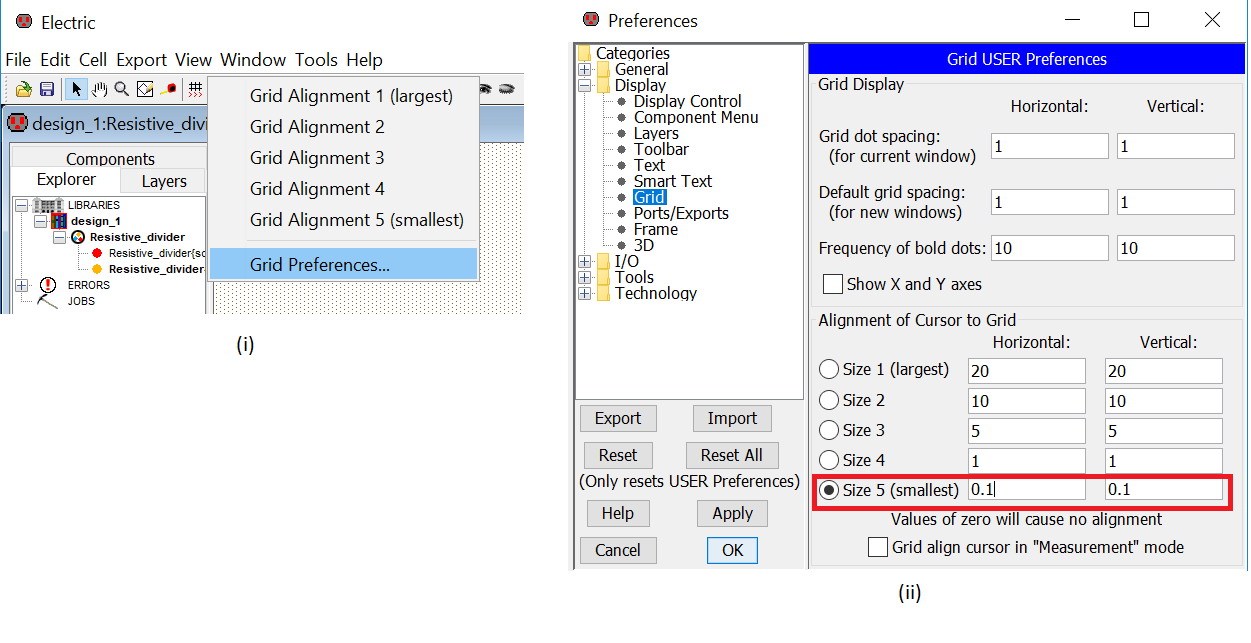
Task: Select the arrow pointer tool
Action: tap(77, 89)
